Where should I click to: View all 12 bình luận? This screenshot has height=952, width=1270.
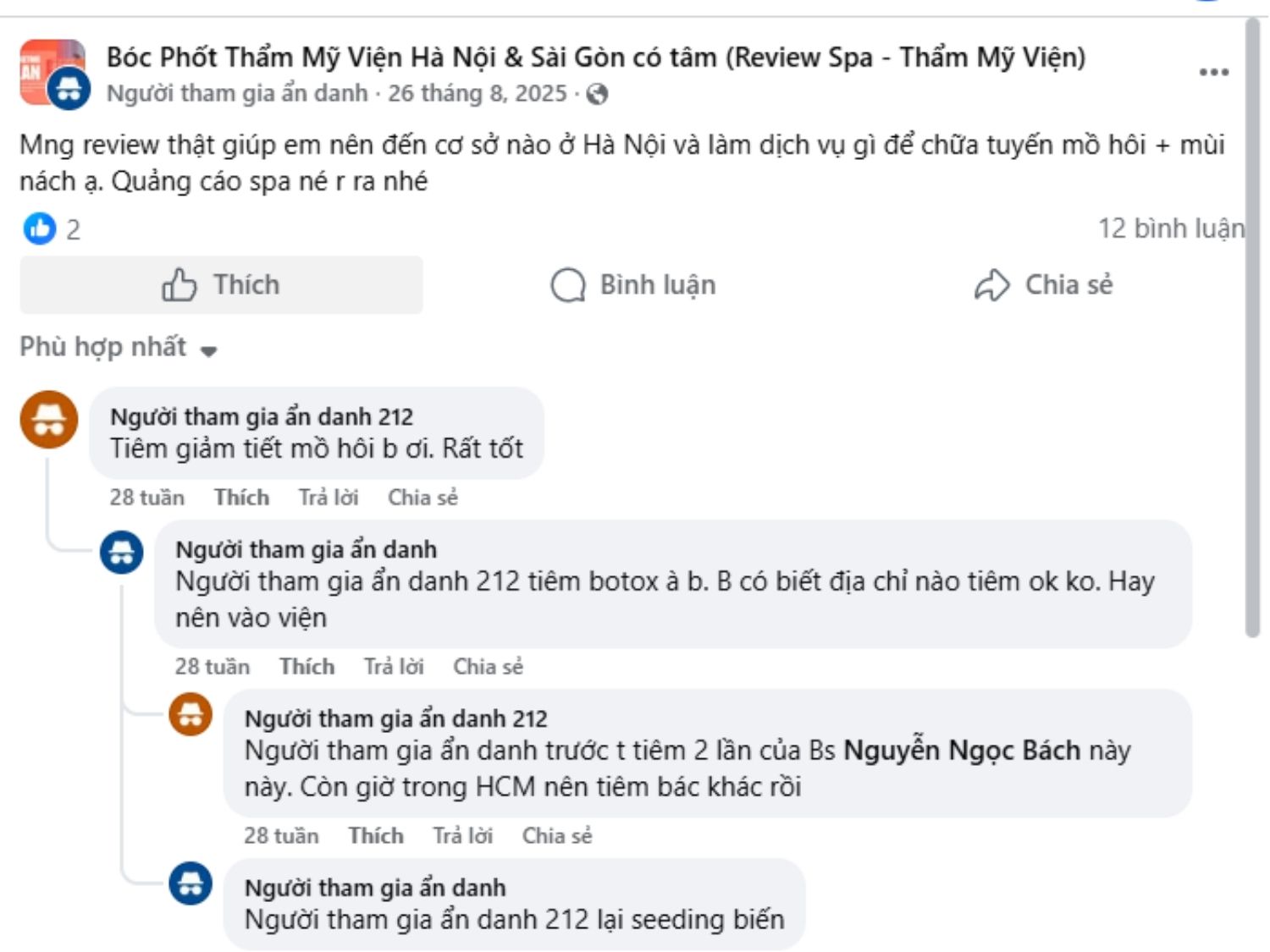pos(1172,227)
